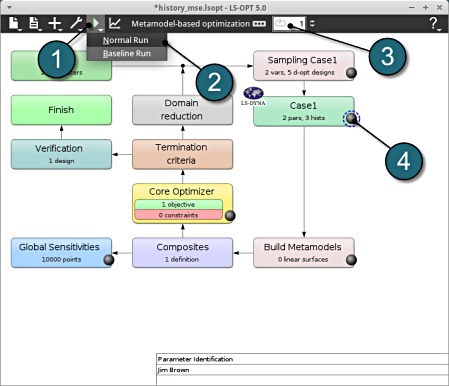This screenshot has width=449, height=386.
Task: Click the help question mark icon
Action: point(434,23)
